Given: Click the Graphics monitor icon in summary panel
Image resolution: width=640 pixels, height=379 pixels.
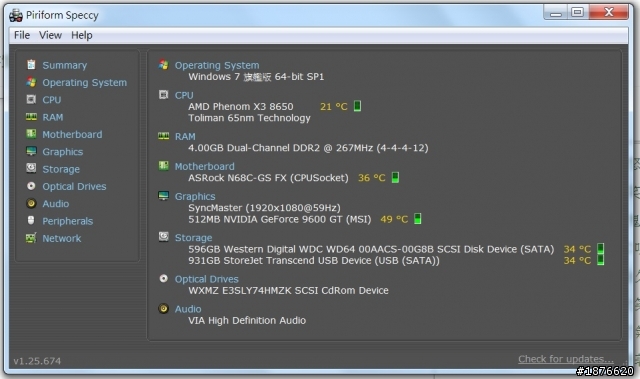Looking at the screenshot, I should [x=163, y=196].
